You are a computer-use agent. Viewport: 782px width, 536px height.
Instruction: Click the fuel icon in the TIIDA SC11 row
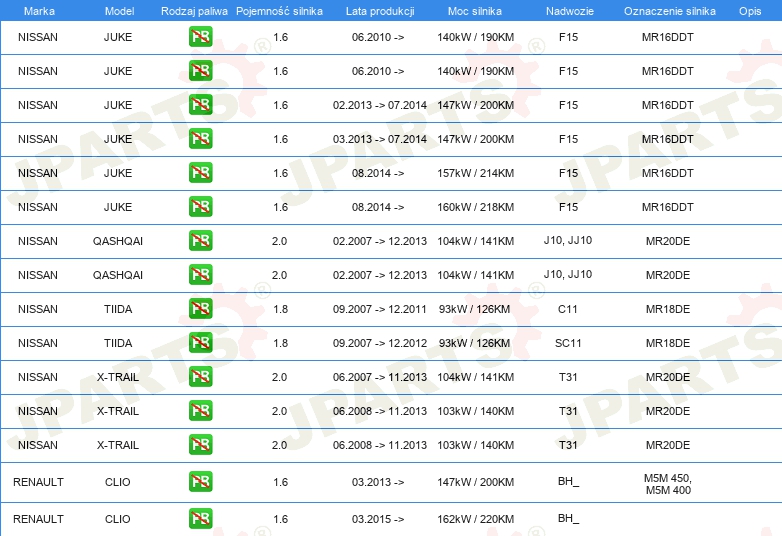click(x=200, y=343)
